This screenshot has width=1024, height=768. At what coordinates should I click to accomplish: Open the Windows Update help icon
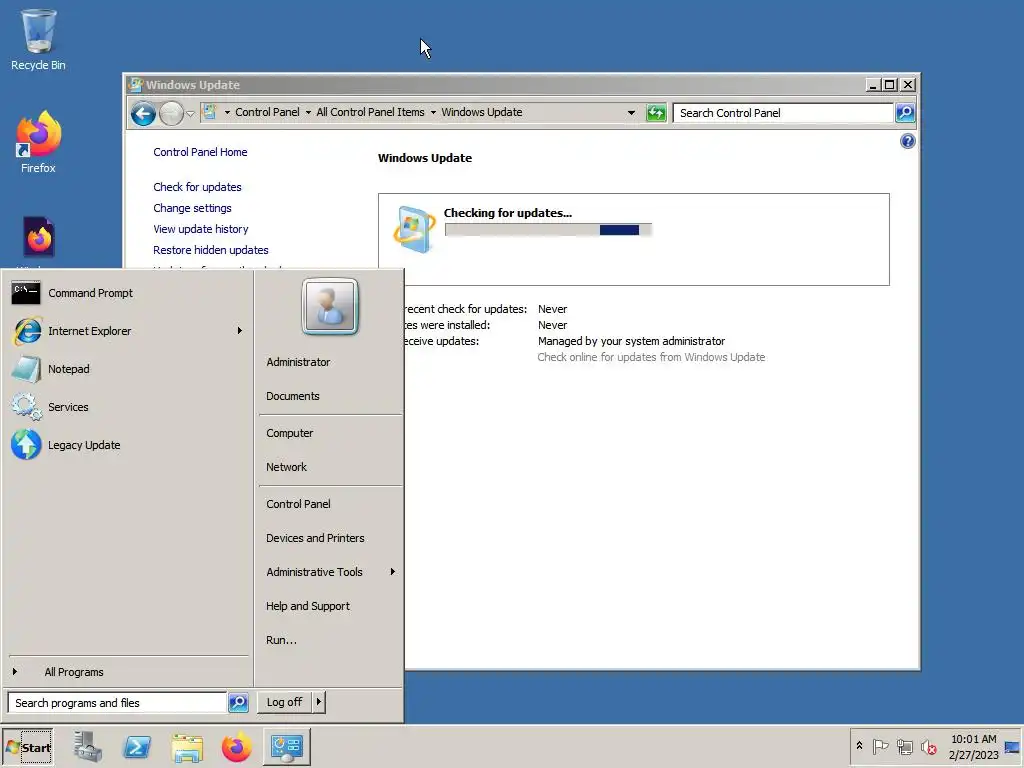click(x=907, y=141)
